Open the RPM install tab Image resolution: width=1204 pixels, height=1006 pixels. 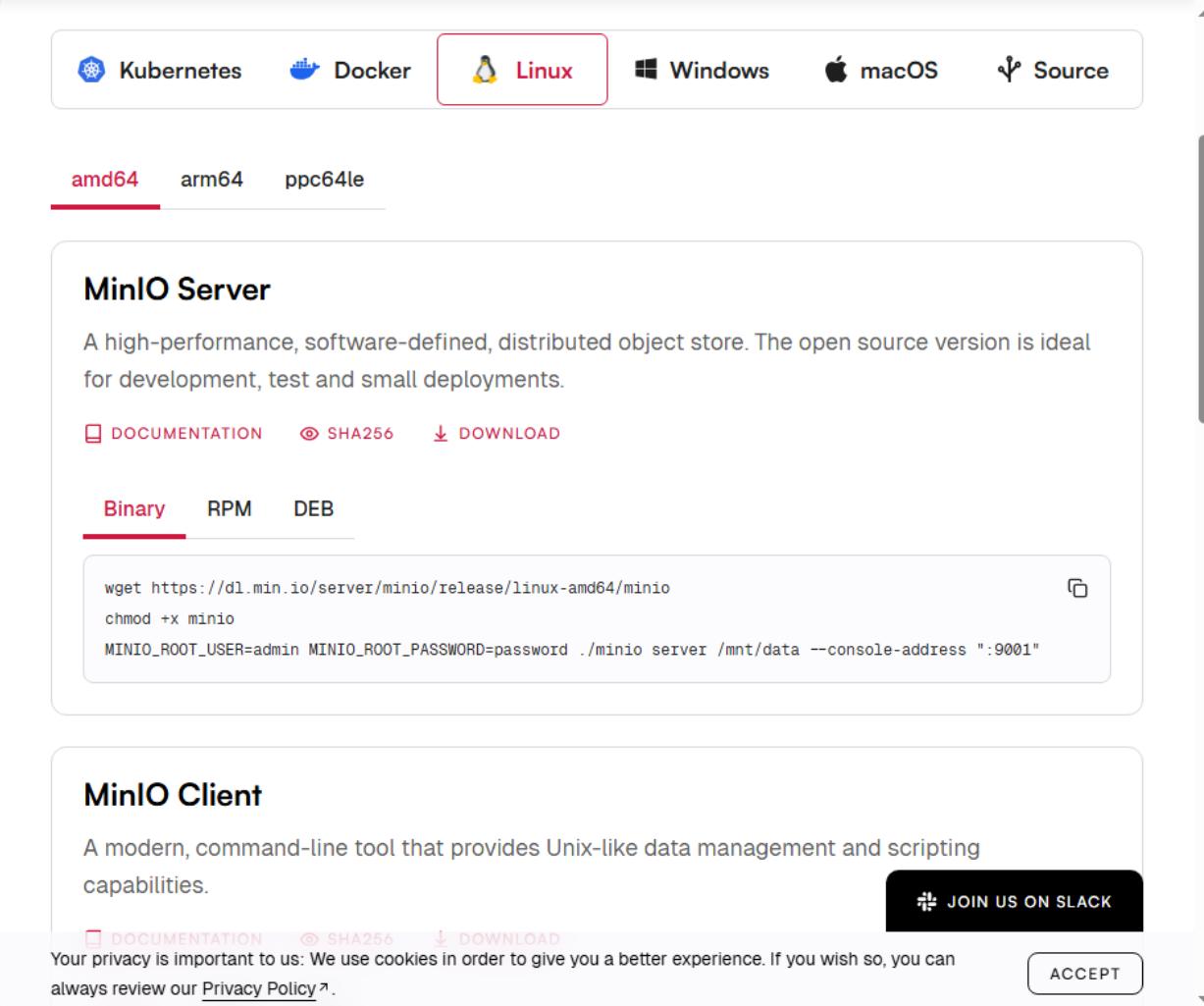tap(230, 508)
